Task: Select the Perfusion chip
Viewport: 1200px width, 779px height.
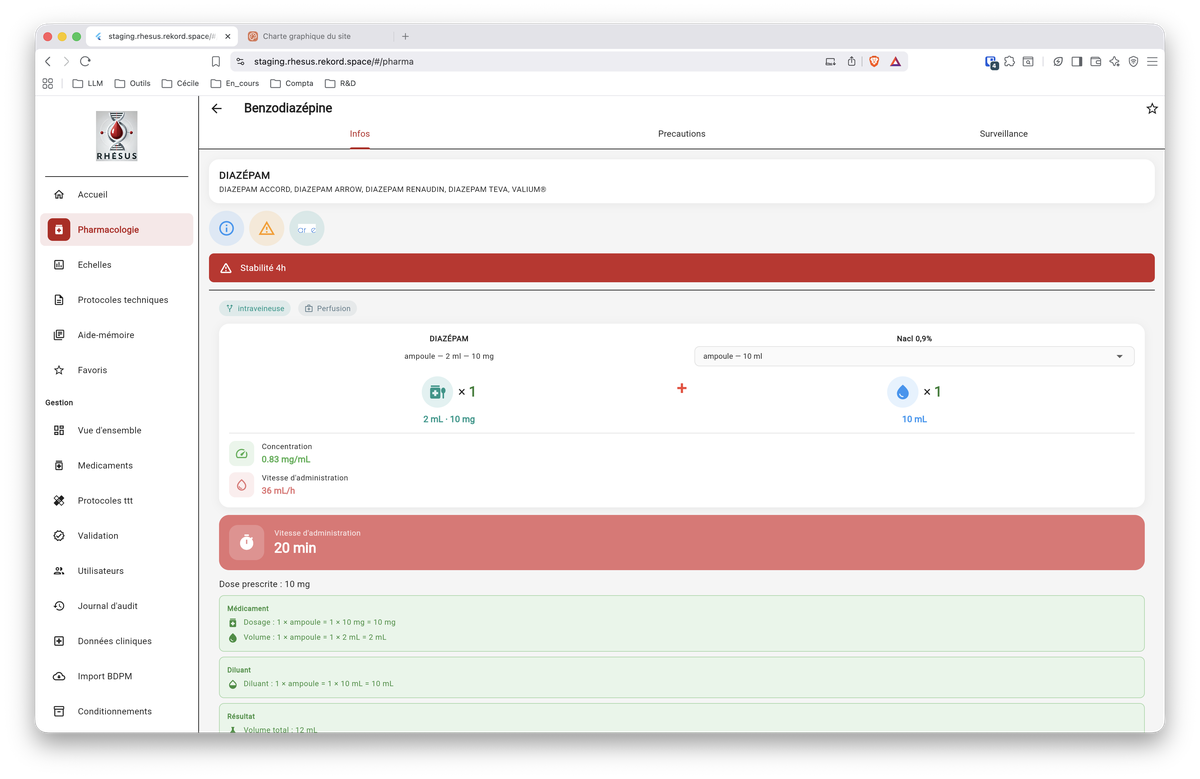Action: pyautogui.click(x=328, y=308)
